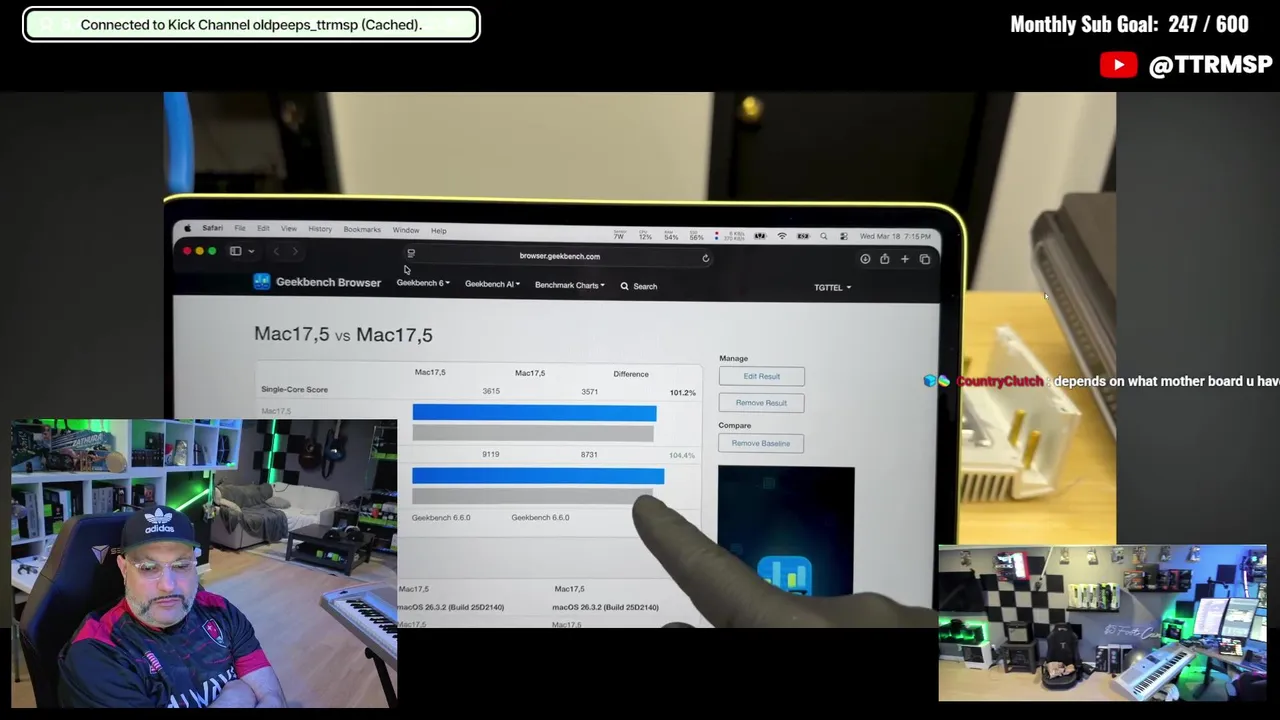
Task: Open the File menu
Action: click(240, 228)
